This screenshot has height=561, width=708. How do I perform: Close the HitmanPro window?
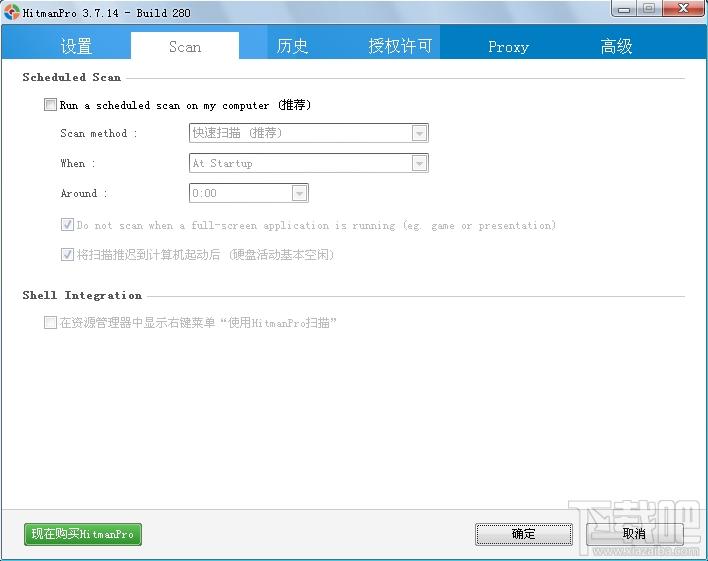(683, 9)
